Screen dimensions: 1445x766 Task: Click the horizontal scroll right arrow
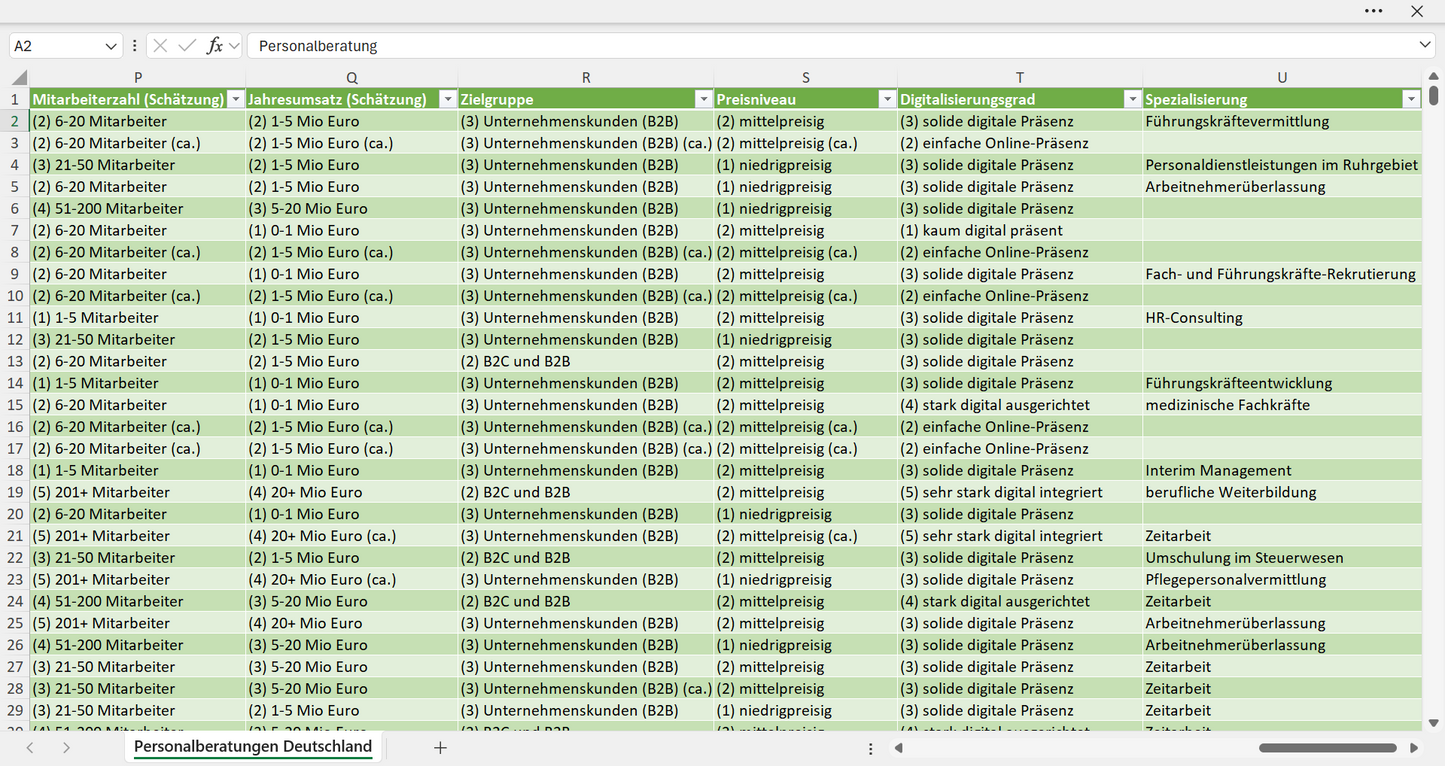pos(1414,748)
